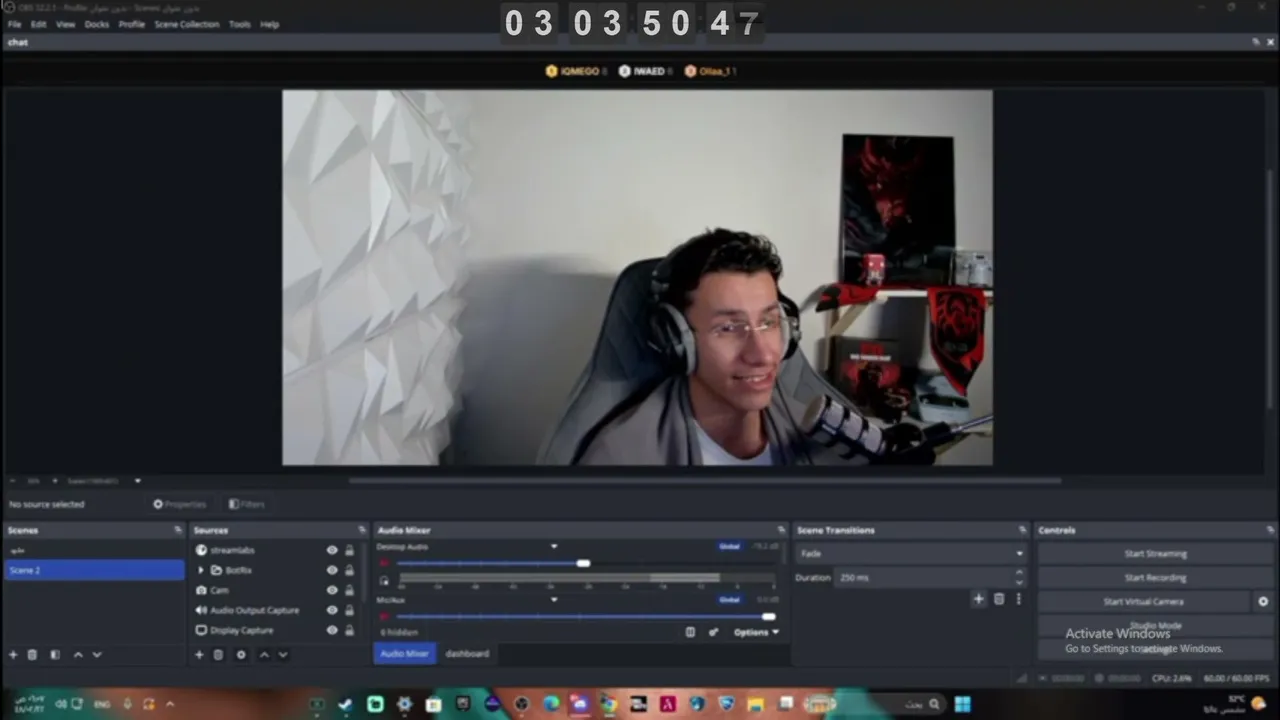Open the Docks menu
The height and width of the screenshot is (720, 1280).
[97, 24]
